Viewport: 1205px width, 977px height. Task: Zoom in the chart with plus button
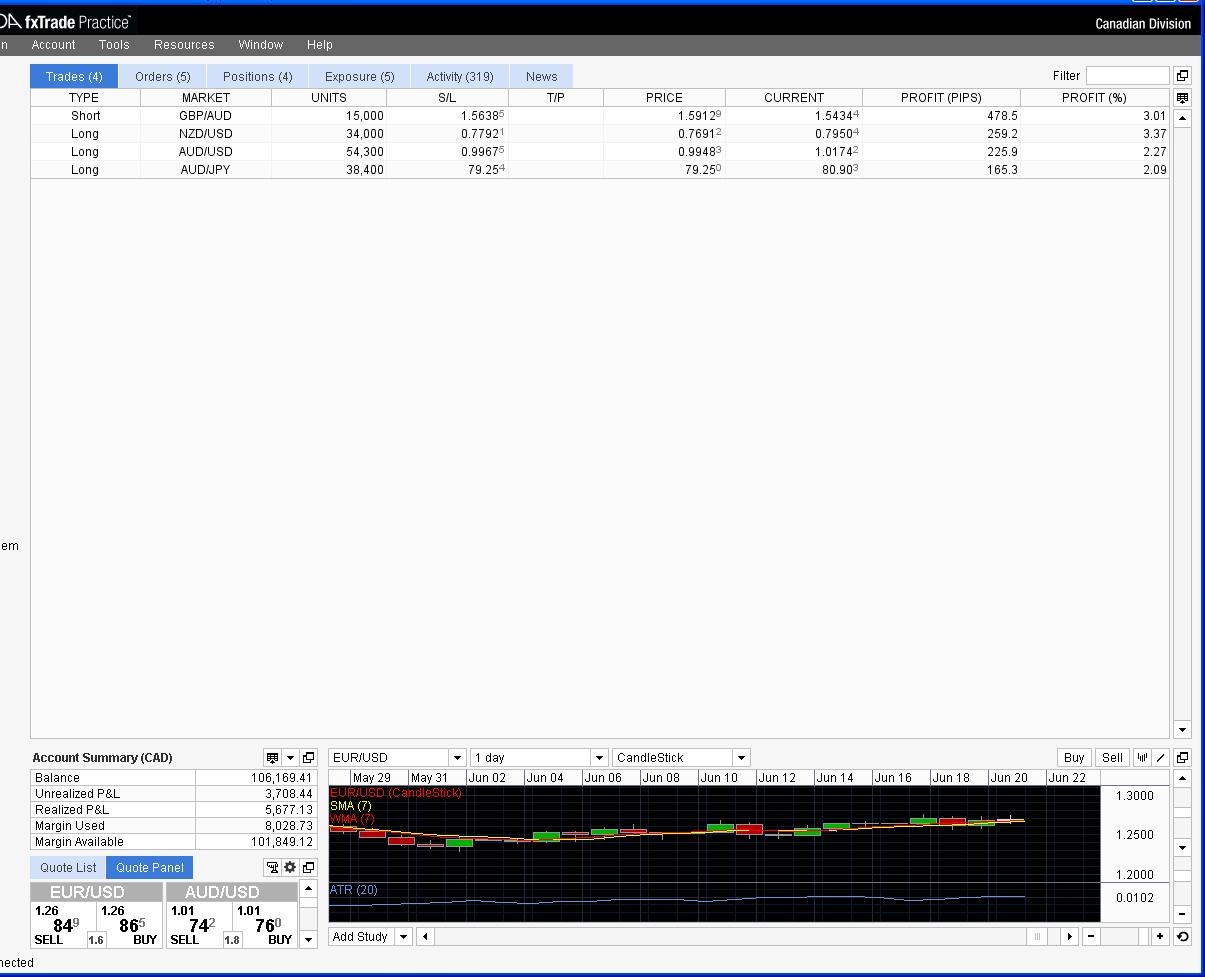pyautogui.click(x=1160, y=937)
